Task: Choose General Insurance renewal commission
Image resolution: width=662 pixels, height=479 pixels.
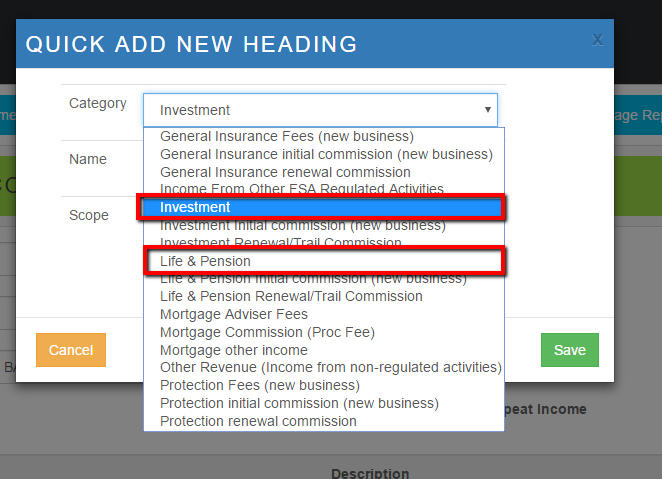Action: [x=295, y=171]
